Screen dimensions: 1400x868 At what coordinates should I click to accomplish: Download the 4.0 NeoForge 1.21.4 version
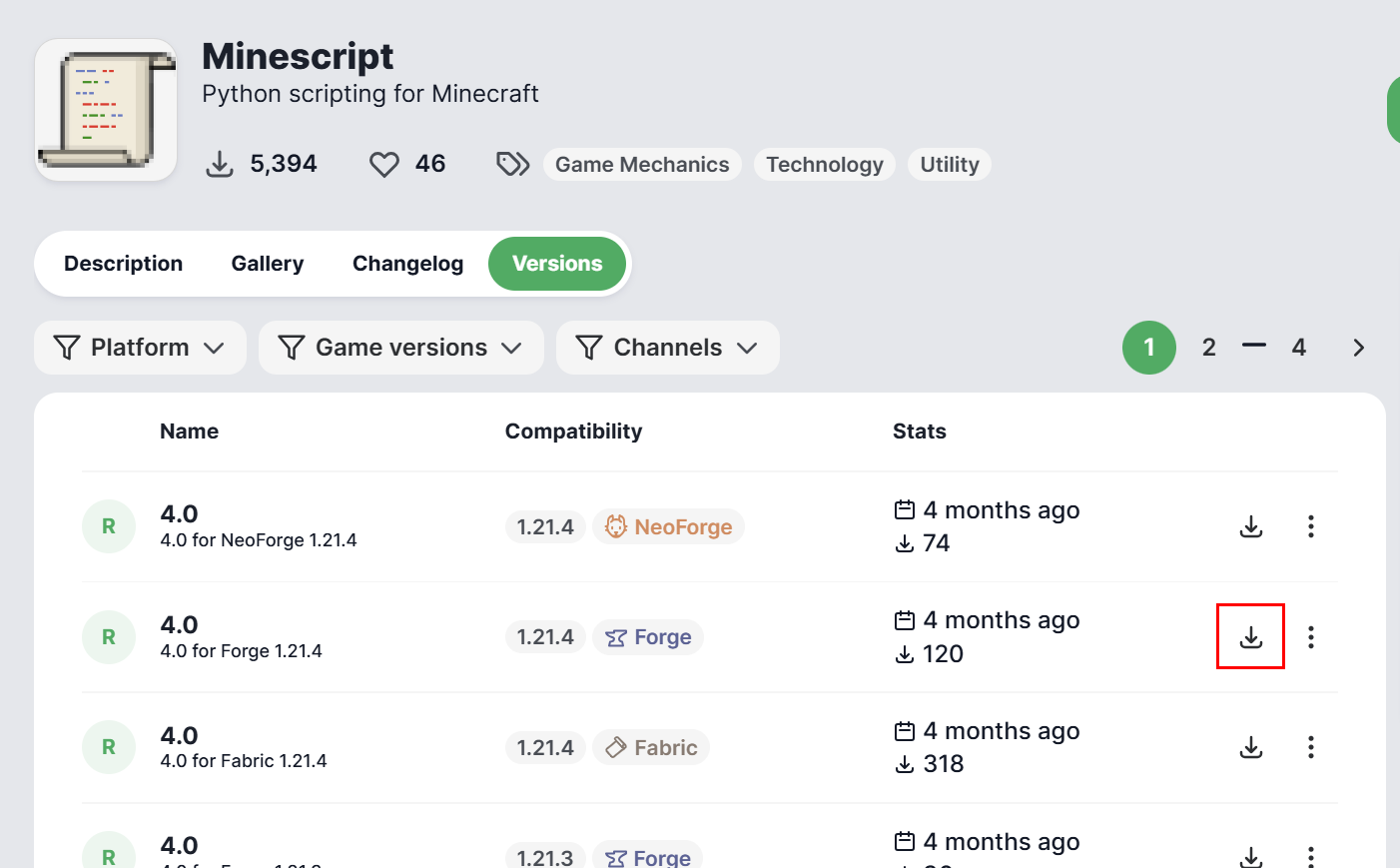pyautogui.click(x=1250, y=526)
